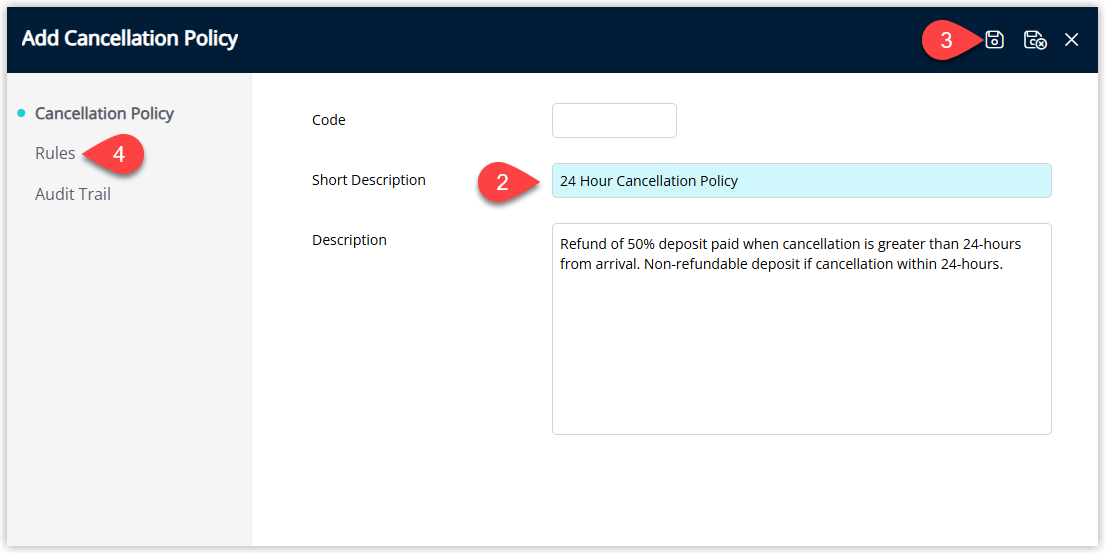Click the Save and Close icon
The image size is (1106, 554).
(1035, 40)
